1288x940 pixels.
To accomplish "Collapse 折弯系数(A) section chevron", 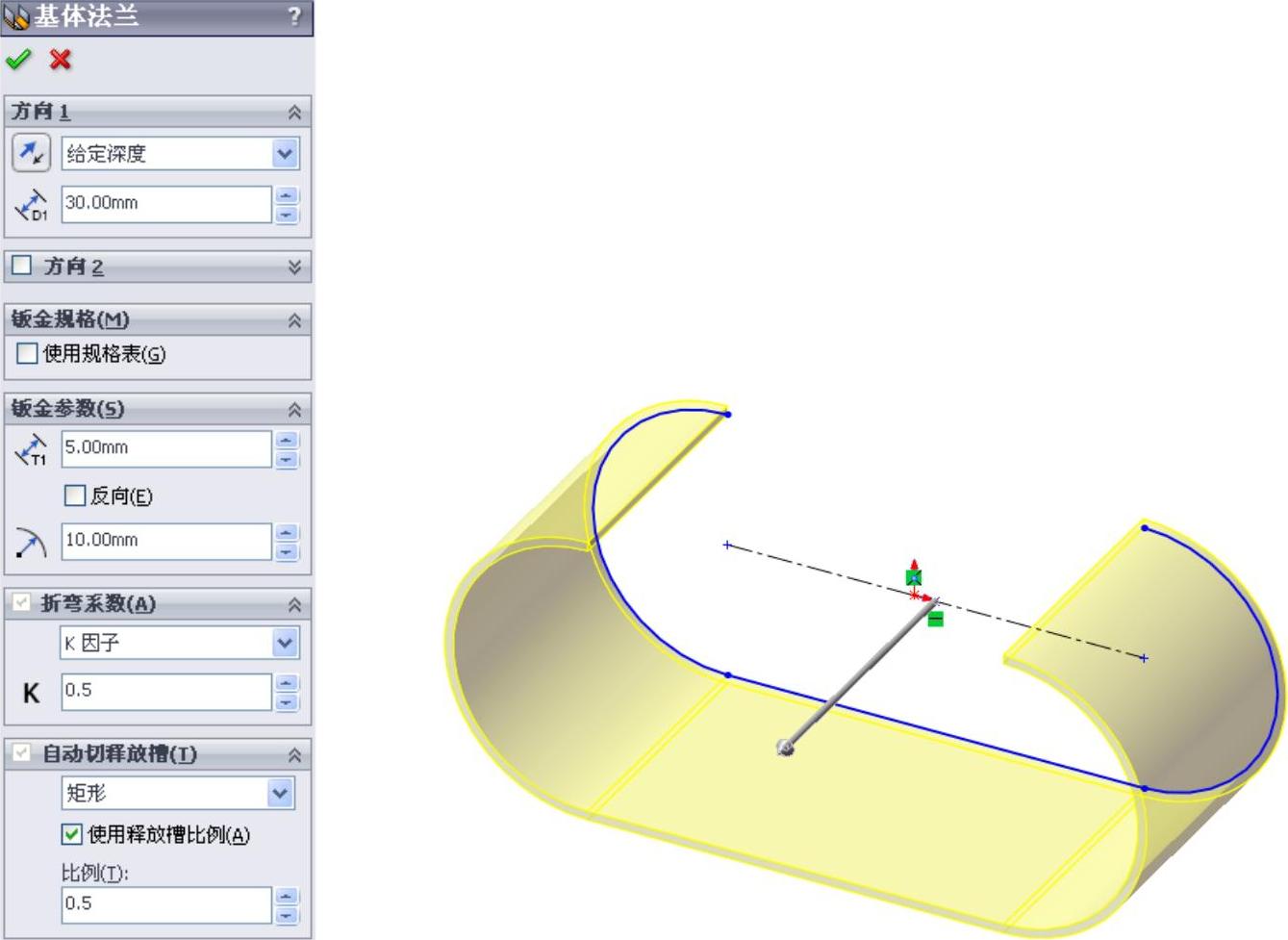I will (x=294, y=604).
